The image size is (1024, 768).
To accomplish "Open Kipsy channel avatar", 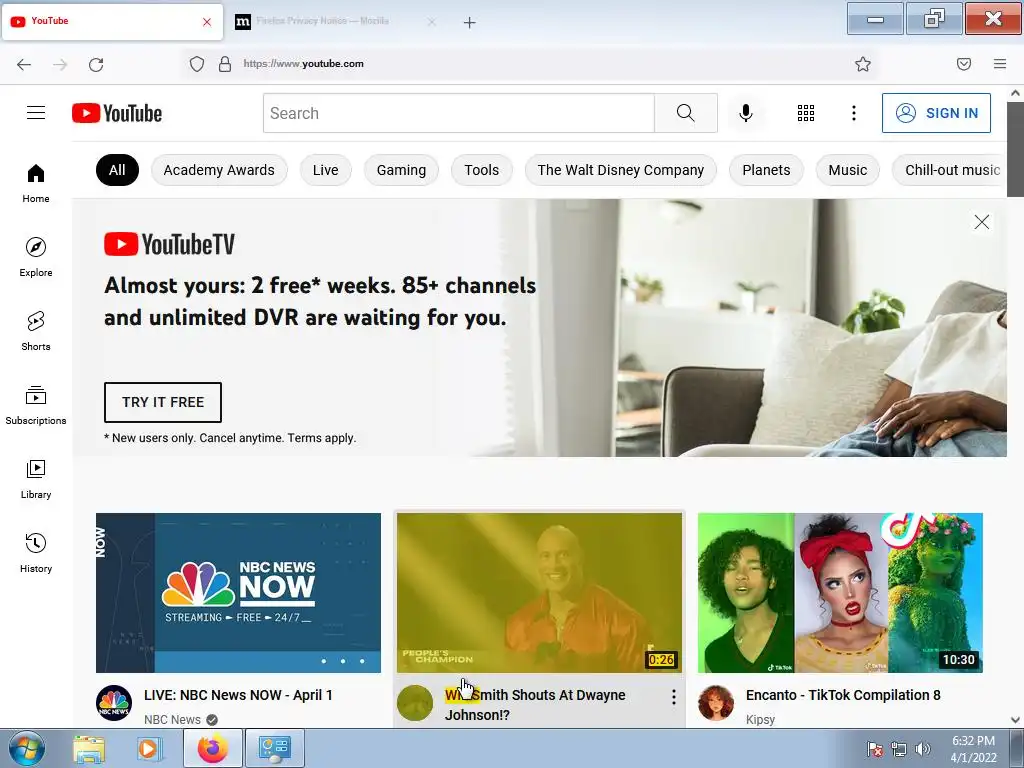I will [x=716, y=703].
